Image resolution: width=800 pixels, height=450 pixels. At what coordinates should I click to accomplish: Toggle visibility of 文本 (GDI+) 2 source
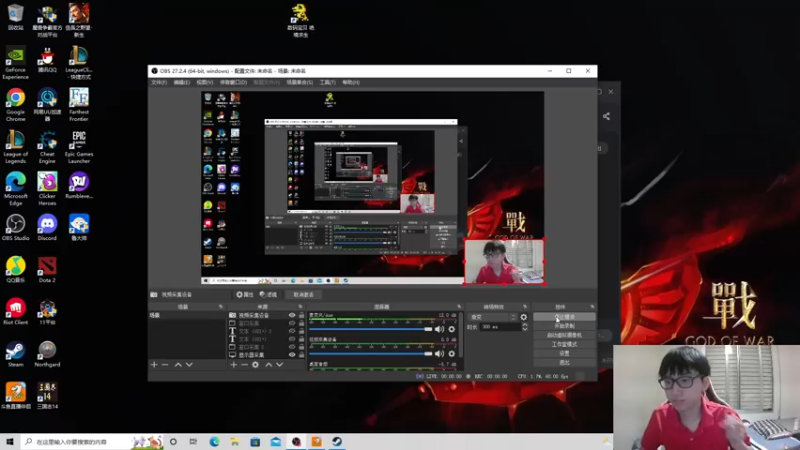[x=292, y=331]
